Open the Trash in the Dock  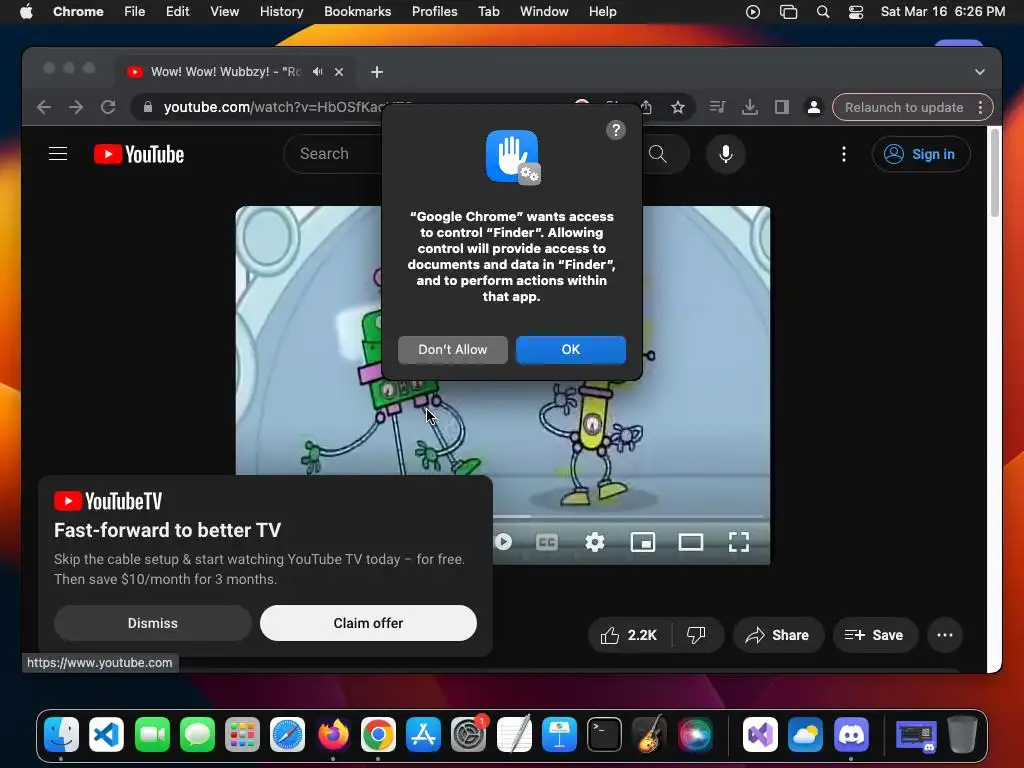click(x=962, y=735)
